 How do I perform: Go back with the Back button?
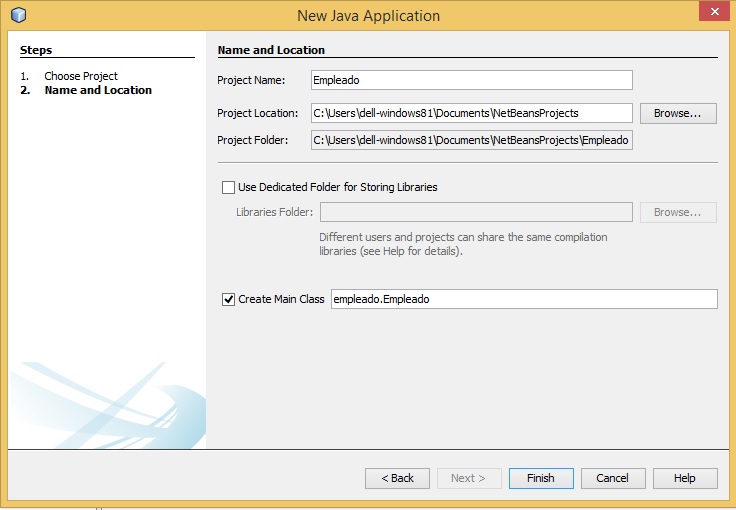pos(397,478)
